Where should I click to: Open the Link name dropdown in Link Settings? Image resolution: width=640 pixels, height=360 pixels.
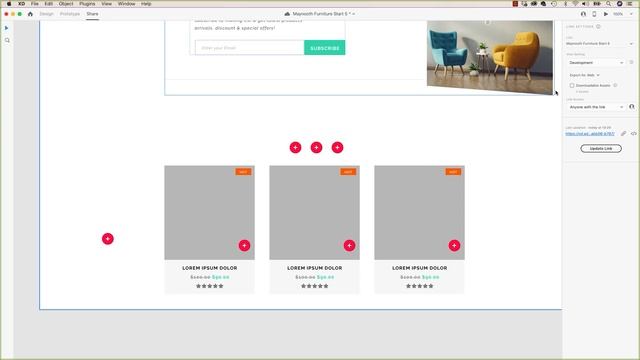click(599, 43)
